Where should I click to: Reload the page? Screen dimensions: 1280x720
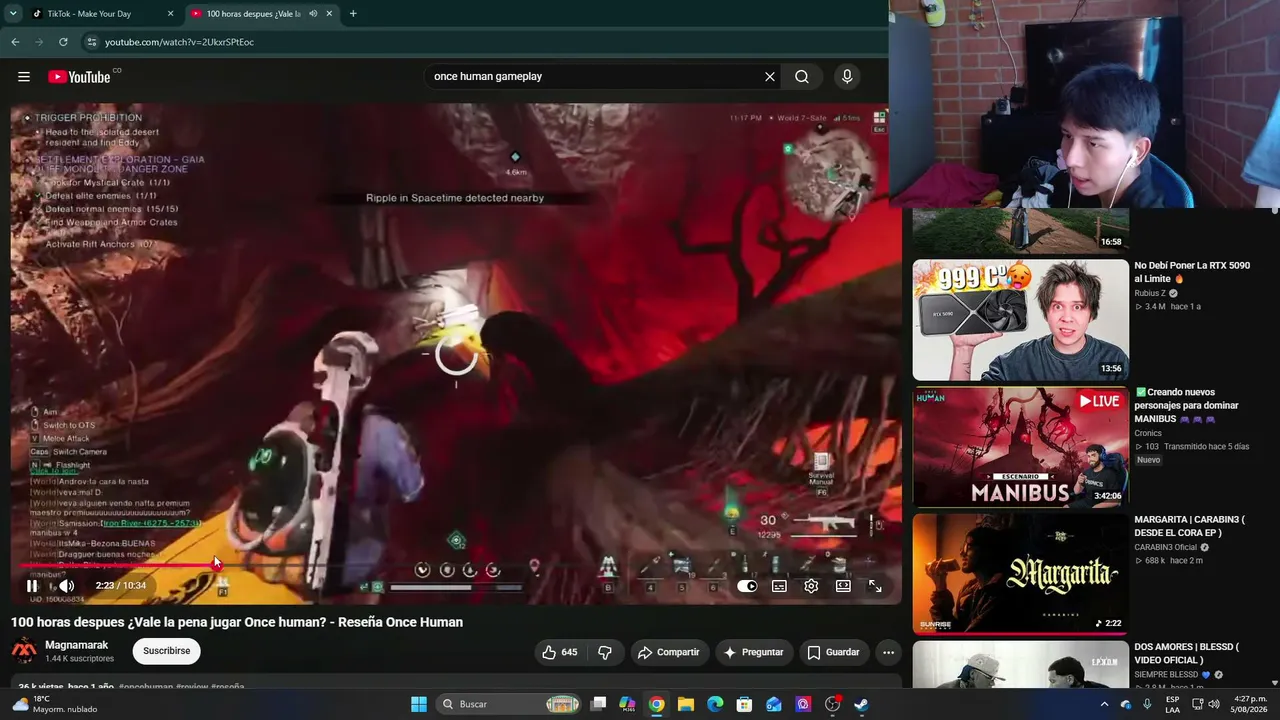coord(63,42)
